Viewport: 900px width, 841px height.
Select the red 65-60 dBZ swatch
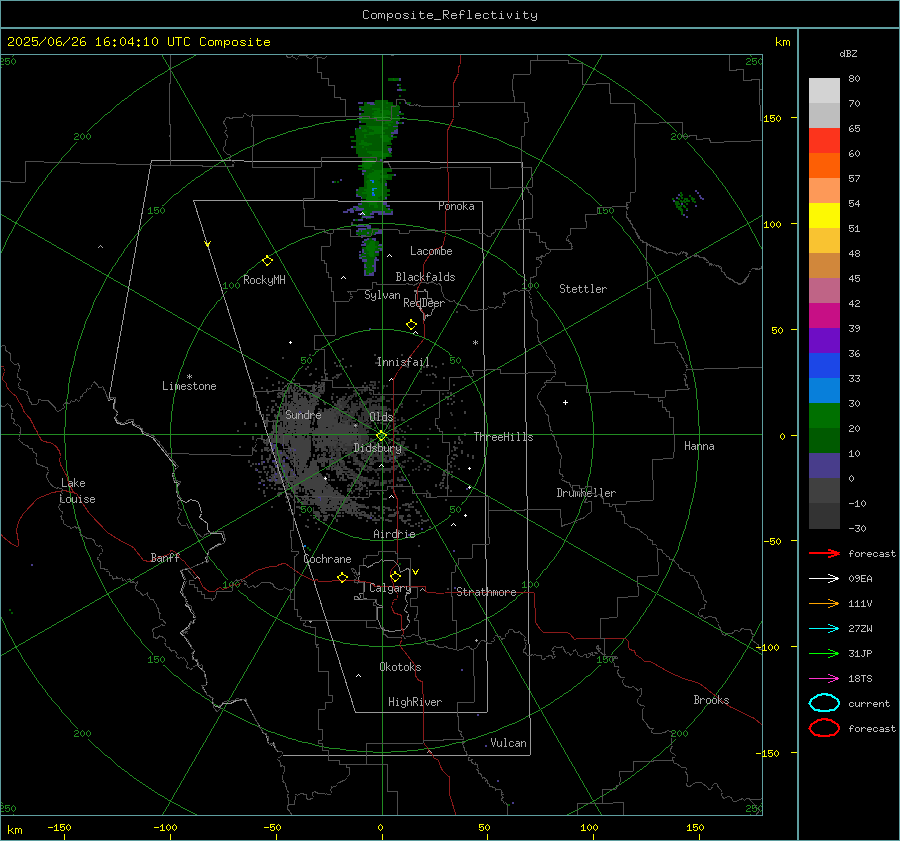[x=824, y=141]
